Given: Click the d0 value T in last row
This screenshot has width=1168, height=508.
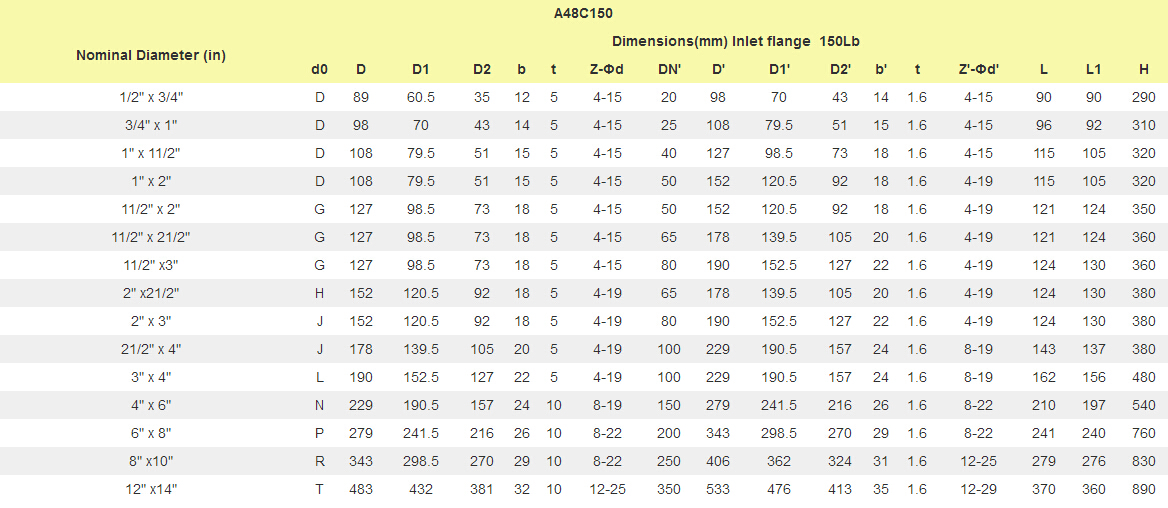Looking at the screenshot, I should coord(320,489).
